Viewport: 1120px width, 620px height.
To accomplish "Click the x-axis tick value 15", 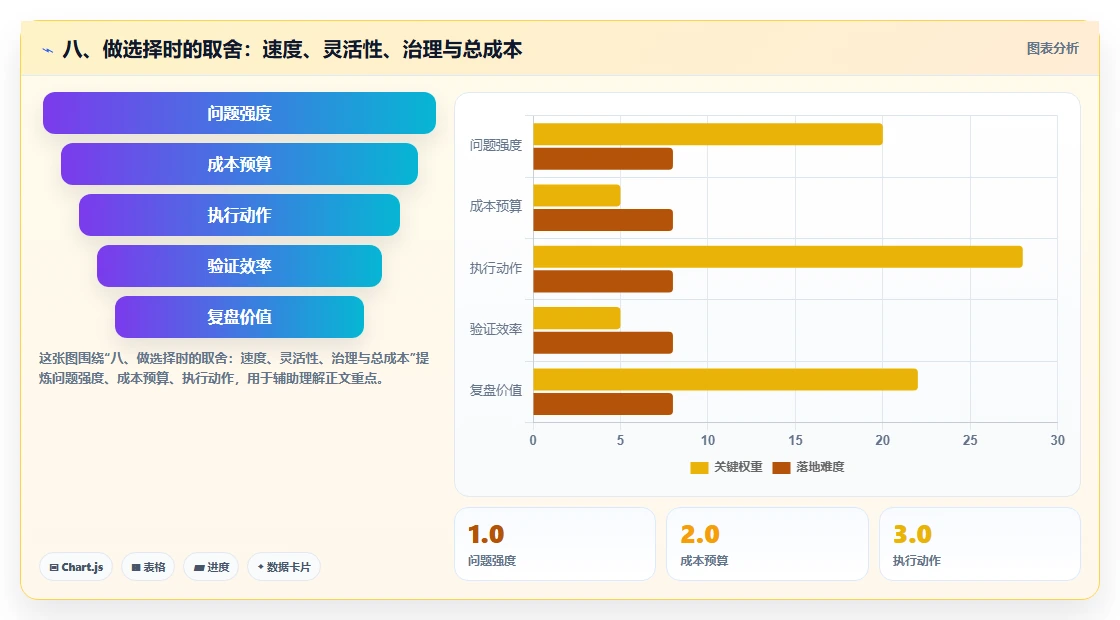I will pyautogui.click(x=795, y=441).
